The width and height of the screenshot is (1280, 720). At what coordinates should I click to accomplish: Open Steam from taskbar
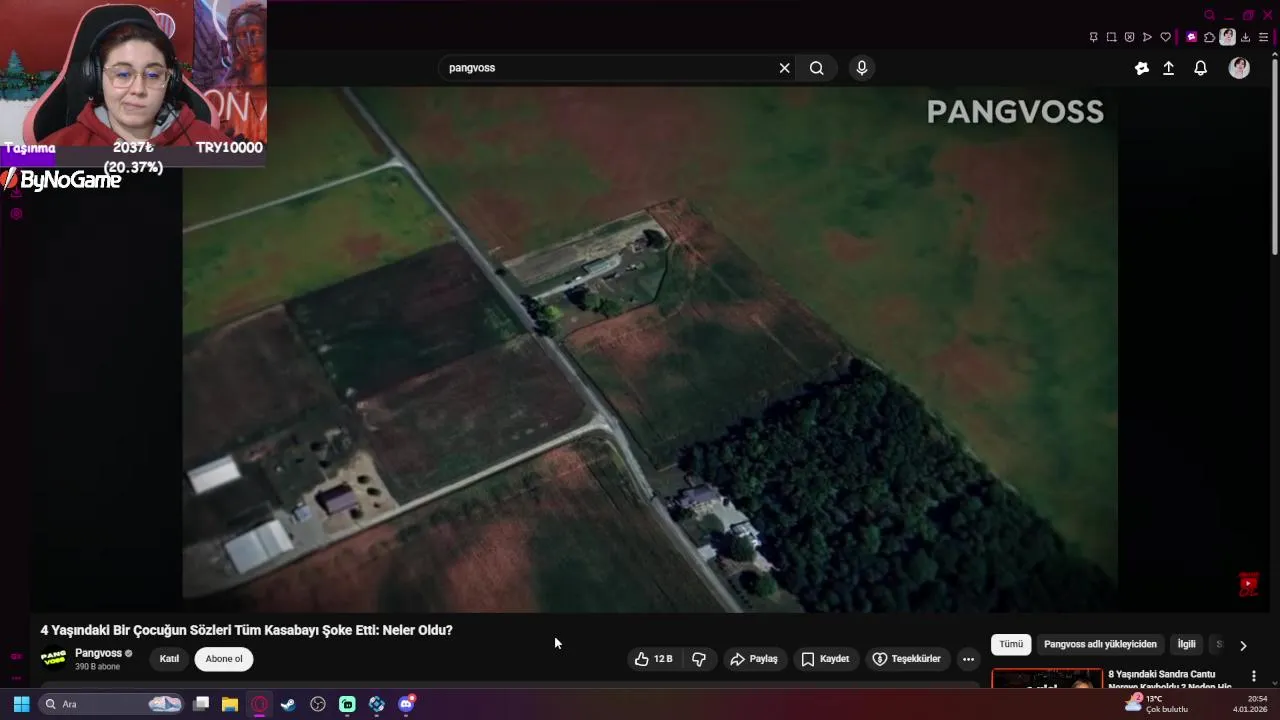coord(288,704)
